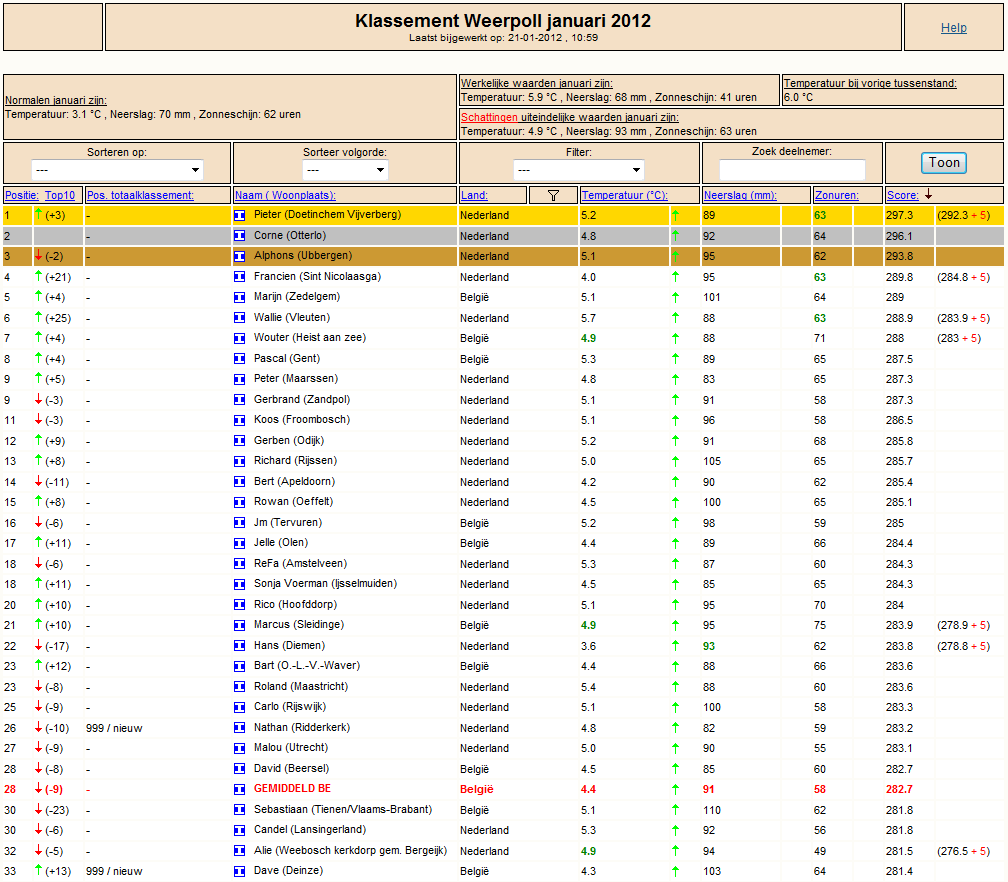The height and width of the screenshot is (882, 1008).
Task: Click the blue icon beside Corne (Otterlo)
Action: point(240,236)
